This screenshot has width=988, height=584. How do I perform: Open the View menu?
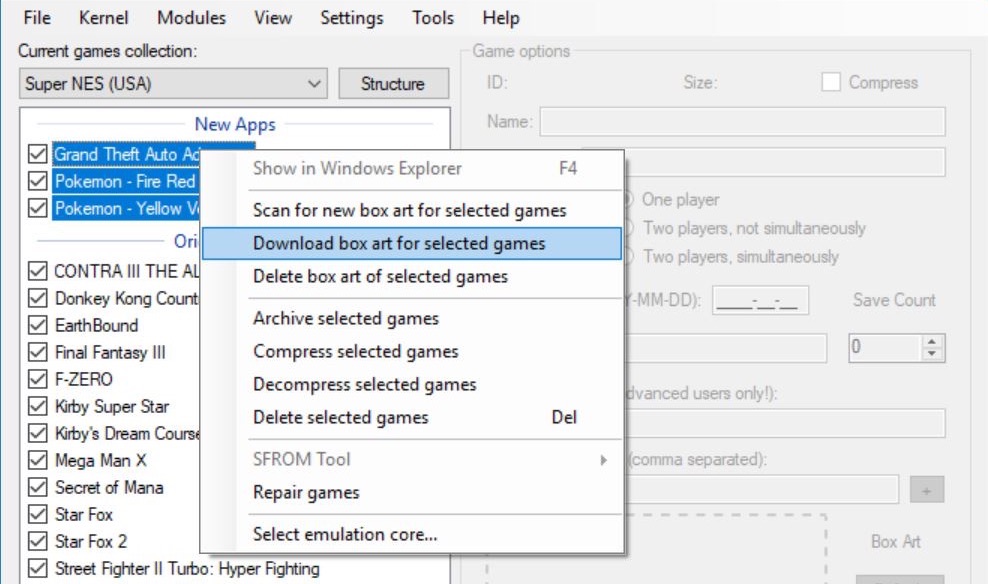point(273,18)
